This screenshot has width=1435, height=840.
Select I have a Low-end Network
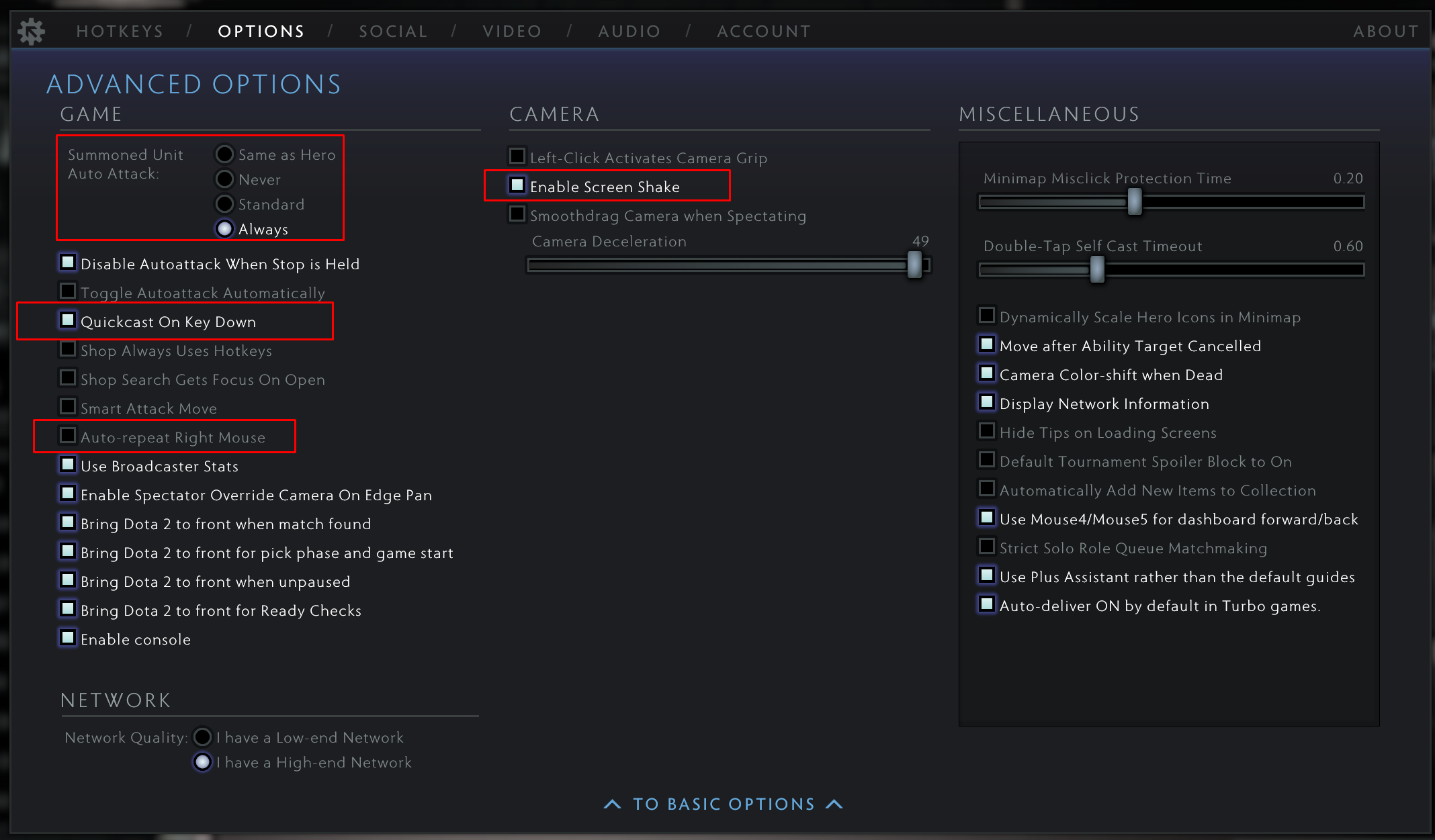click(202, 737)
